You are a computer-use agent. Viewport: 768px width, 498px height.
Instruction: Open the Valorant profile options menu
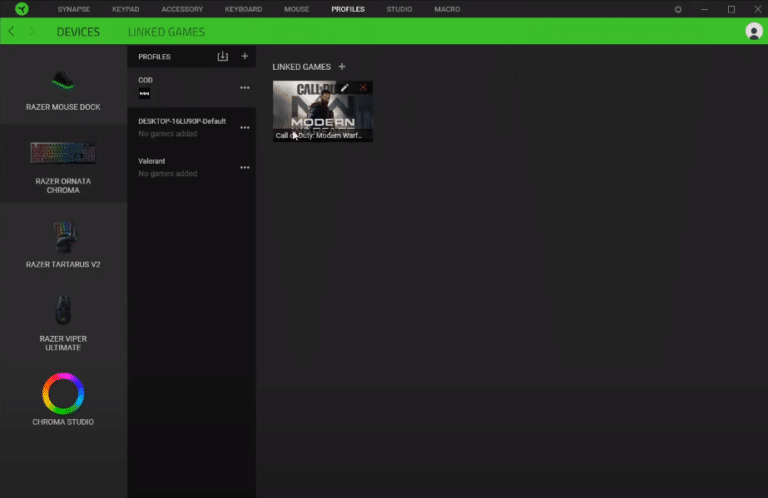coord(244,167)
